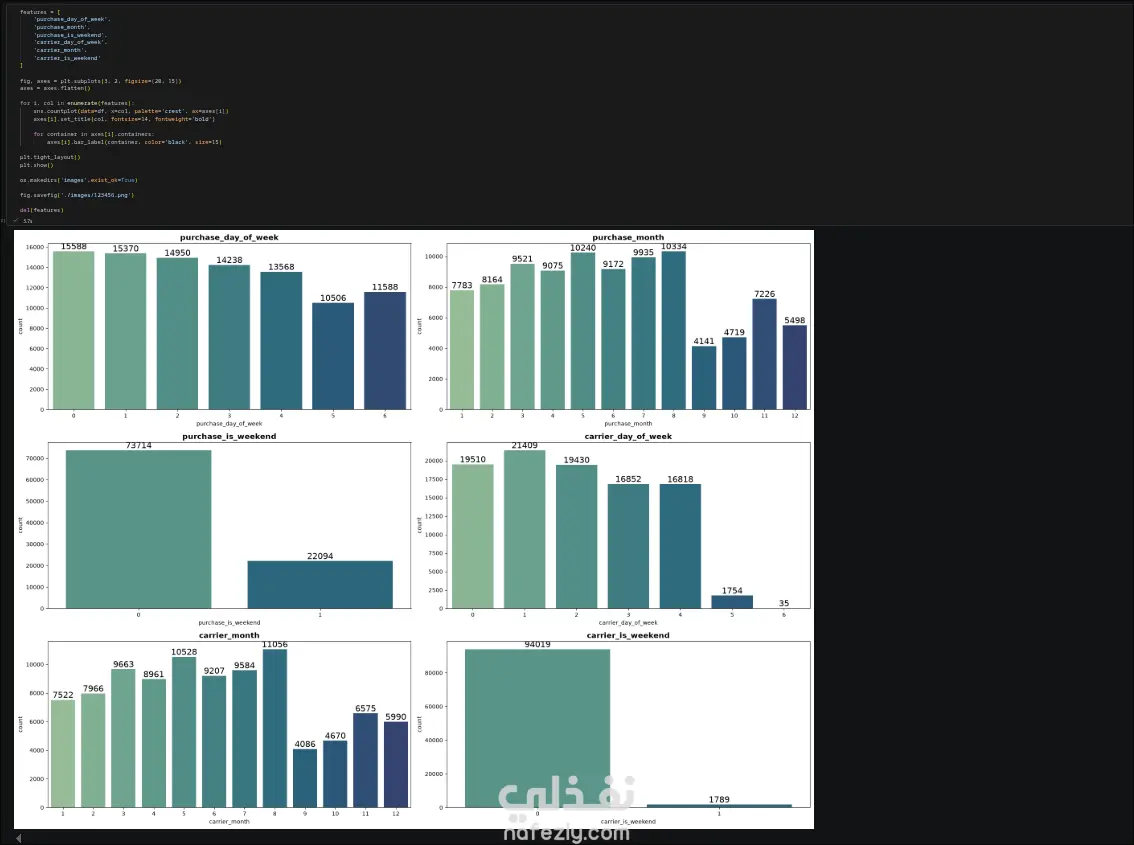Click the sns.countplot code line
This screenshot has width=1134, height=845.
(131, 111)
